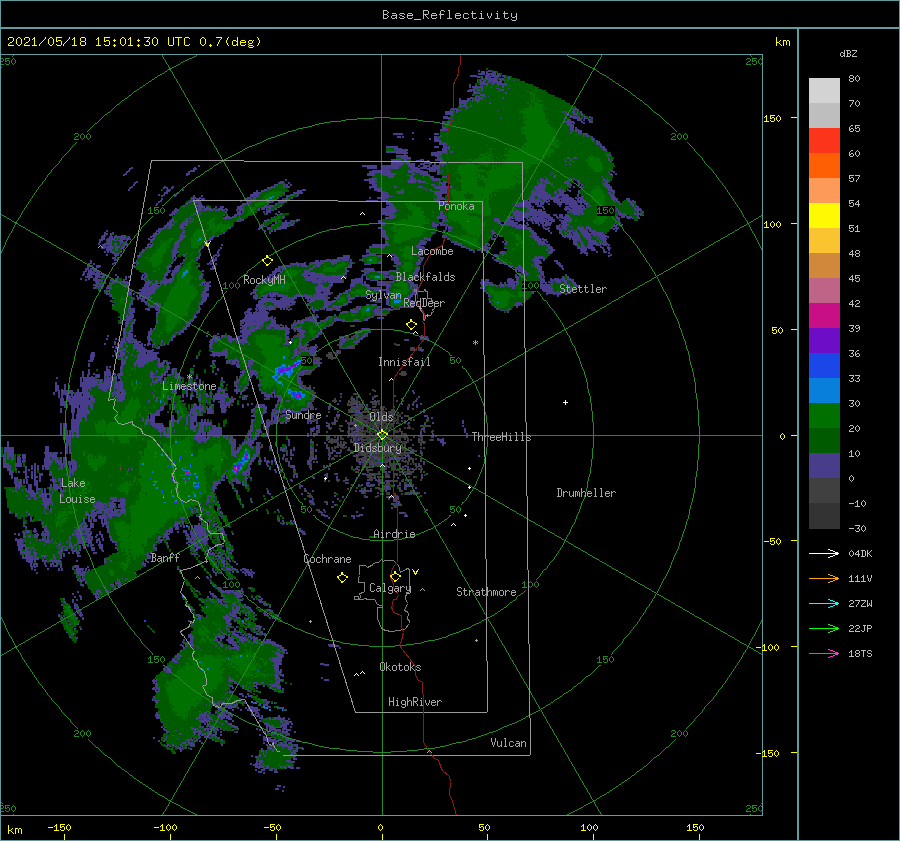The height and width of the screenshot is (841, 900).
Task: Click the 65 dBZ red color swatch
Action: coord(824,140)
